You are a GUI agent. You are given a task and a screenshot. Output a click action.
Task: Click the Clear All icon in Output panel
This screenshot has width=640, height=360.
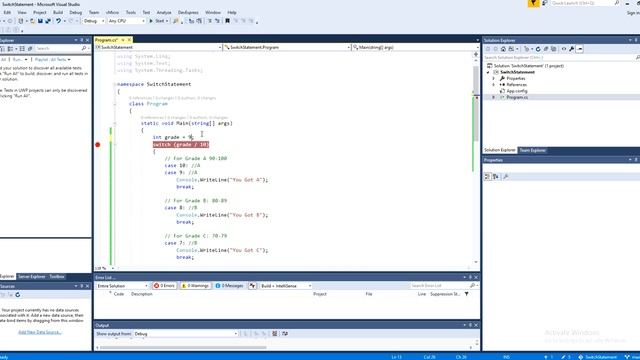click(x=275, y=334)
